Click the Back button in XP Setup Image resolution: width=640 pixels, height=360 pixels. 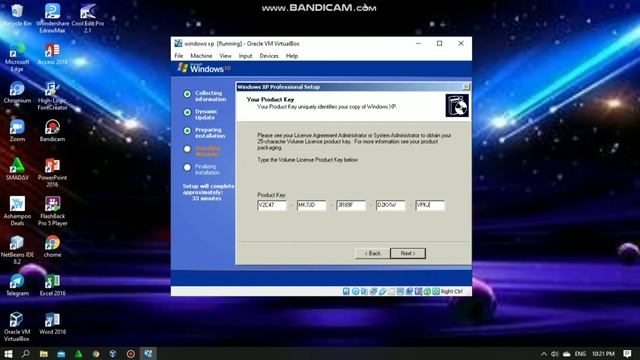pos(372,253)
